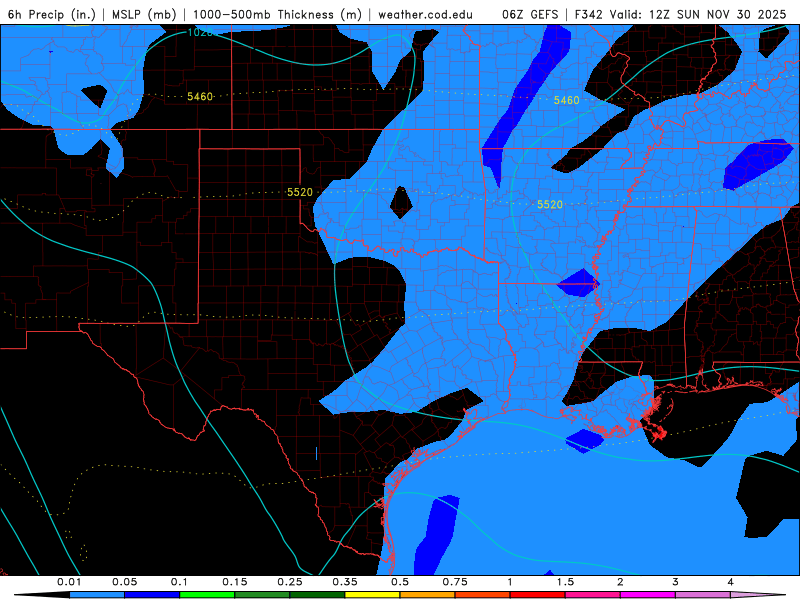Click the violet 3–4 legend swatch
The image size is (800, 600).
703,595
